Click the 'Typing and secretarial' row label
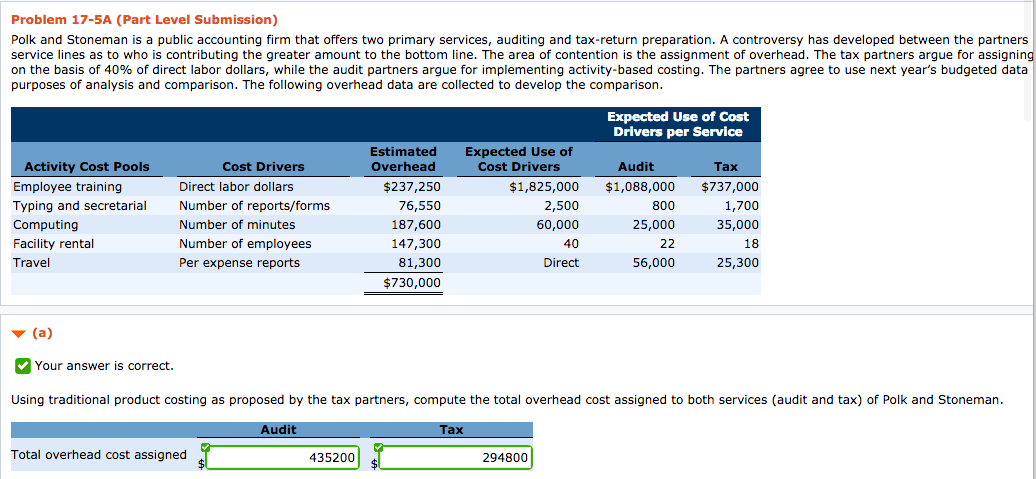Screen dimensions: 1036x479 click(80, 206)
